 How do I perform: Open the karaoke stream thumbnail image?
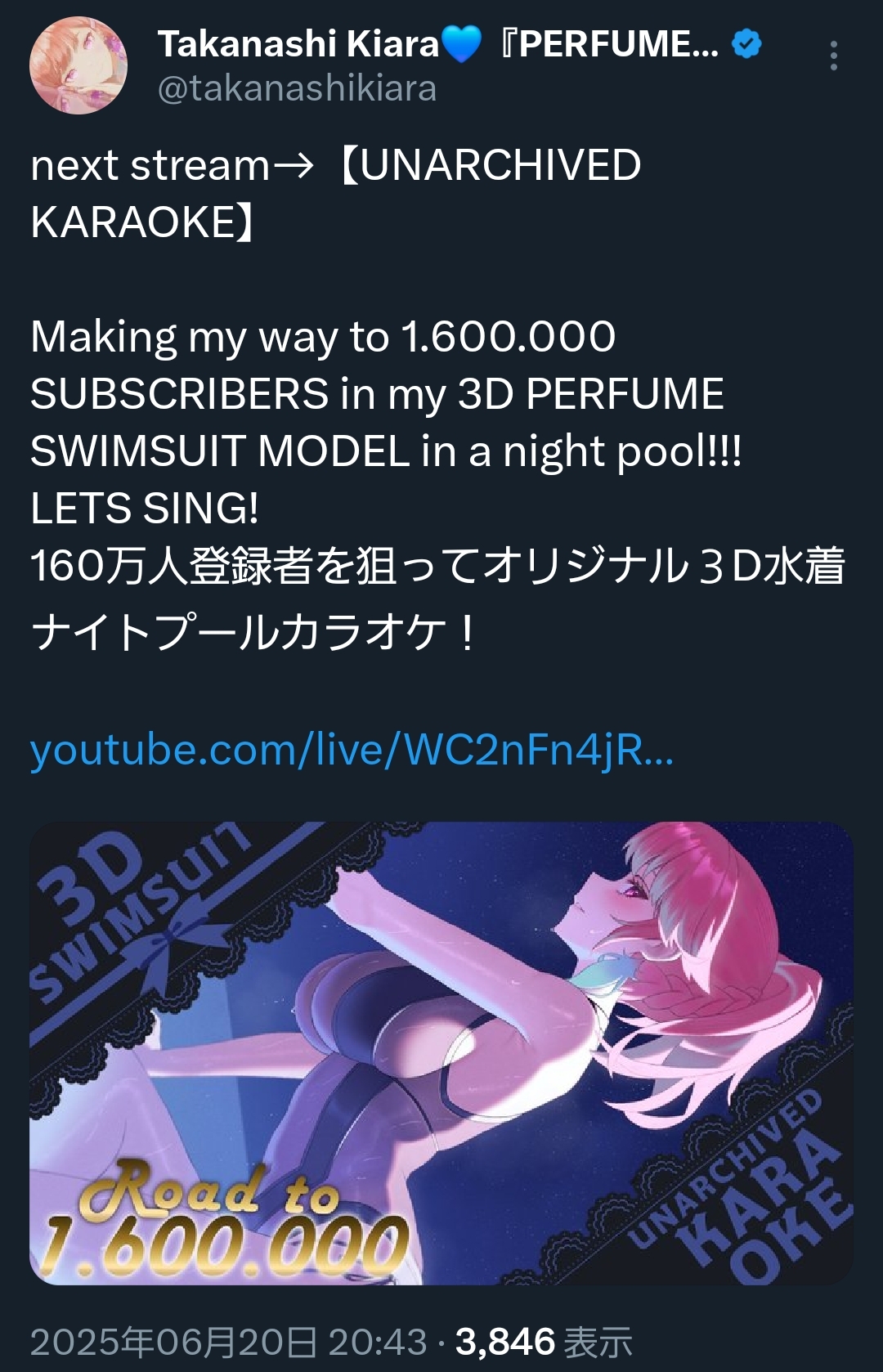tap(441, 1053)
